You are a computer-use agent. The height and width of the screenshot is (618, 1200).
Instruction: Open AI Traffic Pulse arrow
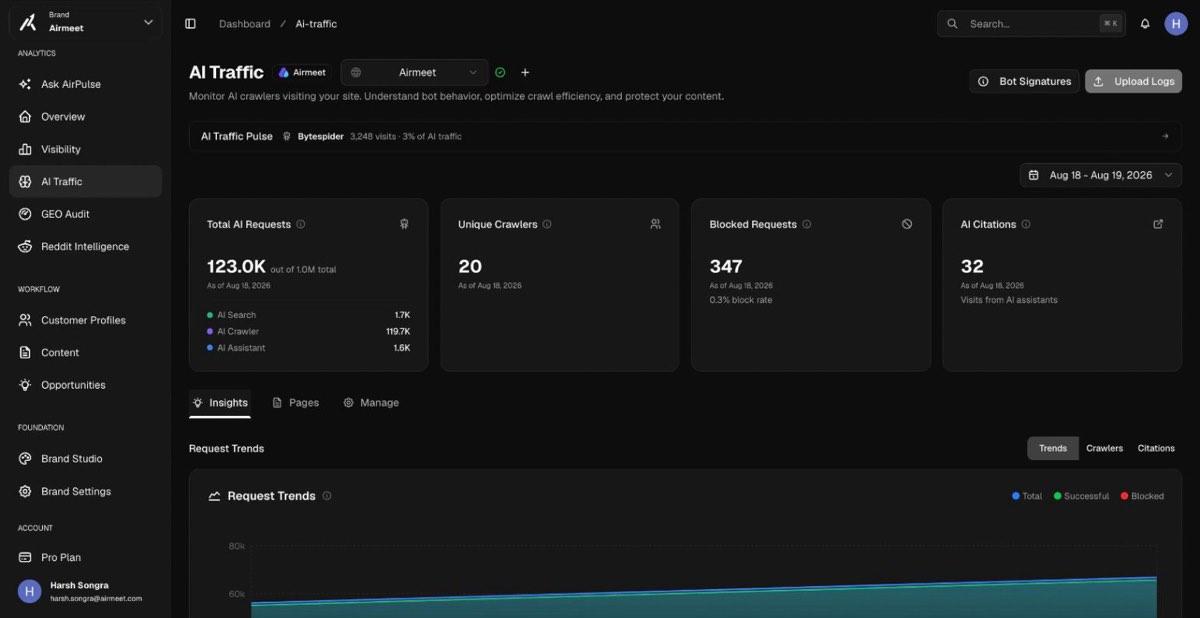(x=1165, y=136)
